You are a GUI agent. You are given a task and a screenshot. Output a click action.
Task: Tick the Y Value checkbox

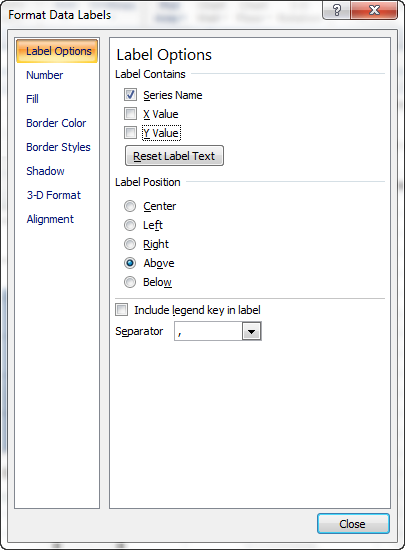pos(130,133)
